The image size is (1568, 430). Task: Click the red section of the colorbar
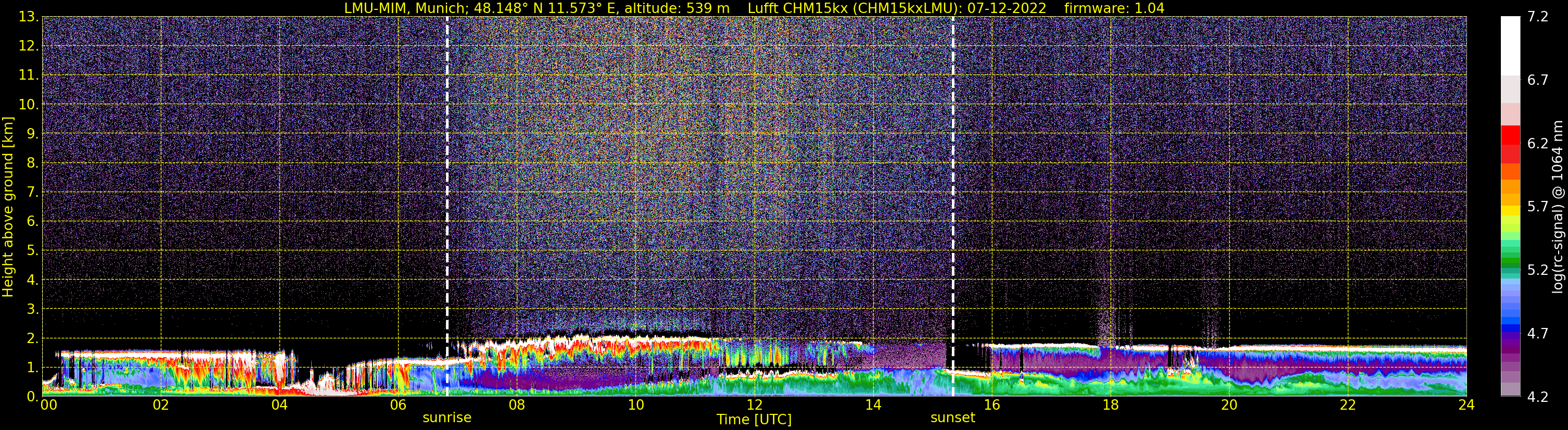pyautogui.click(x=1510, y=144)
